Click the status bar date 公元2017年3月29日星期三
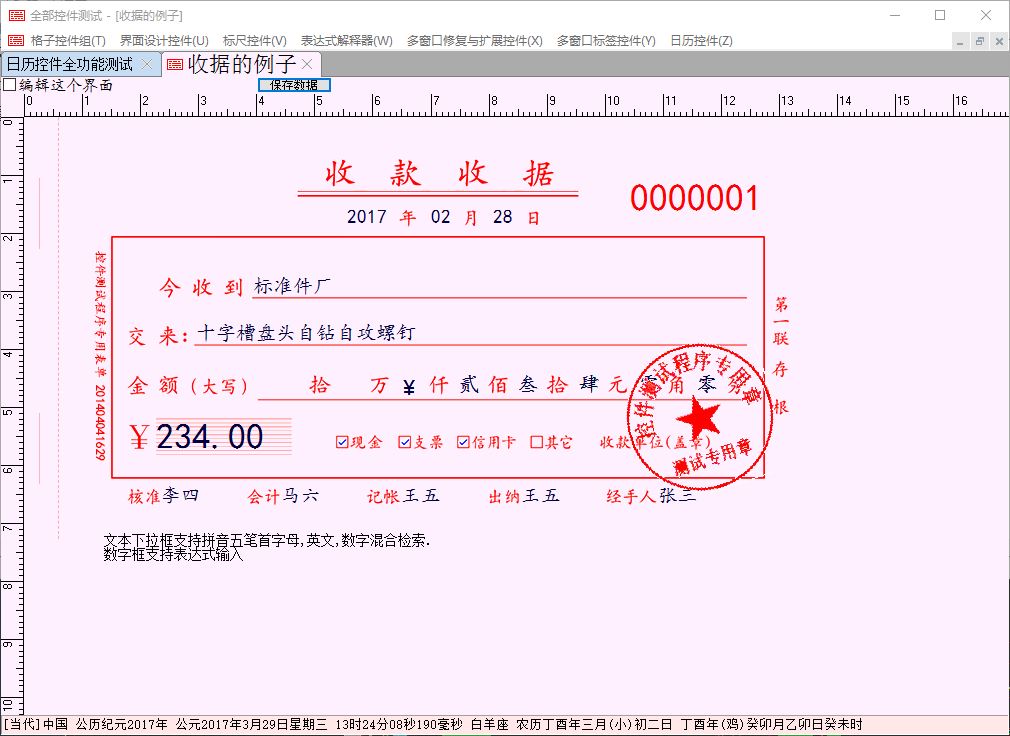 click(251, 724)
